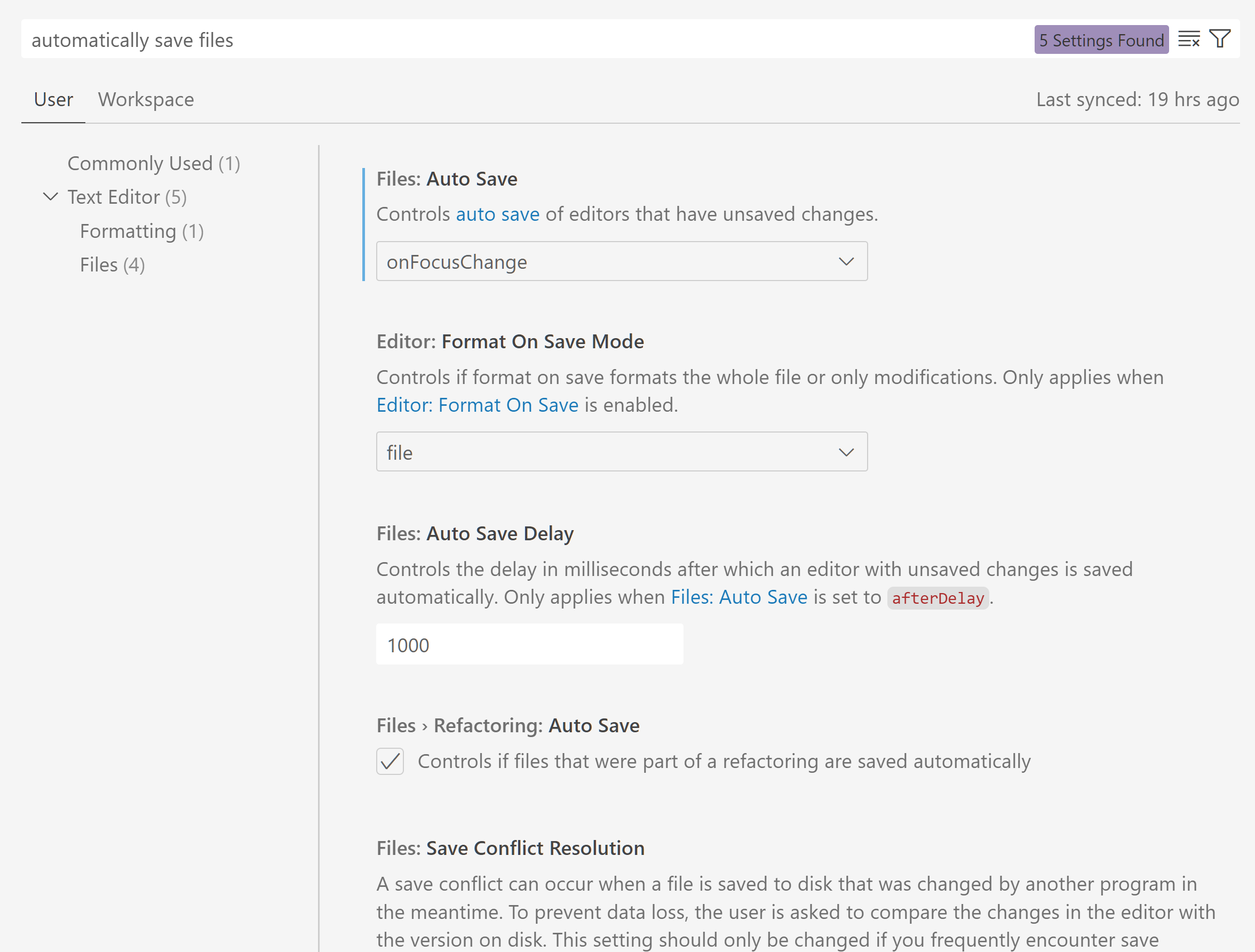This screenshot has height=952, width=1255.
Task: Switch to the Workspace tab
Action: coord(146,99)
